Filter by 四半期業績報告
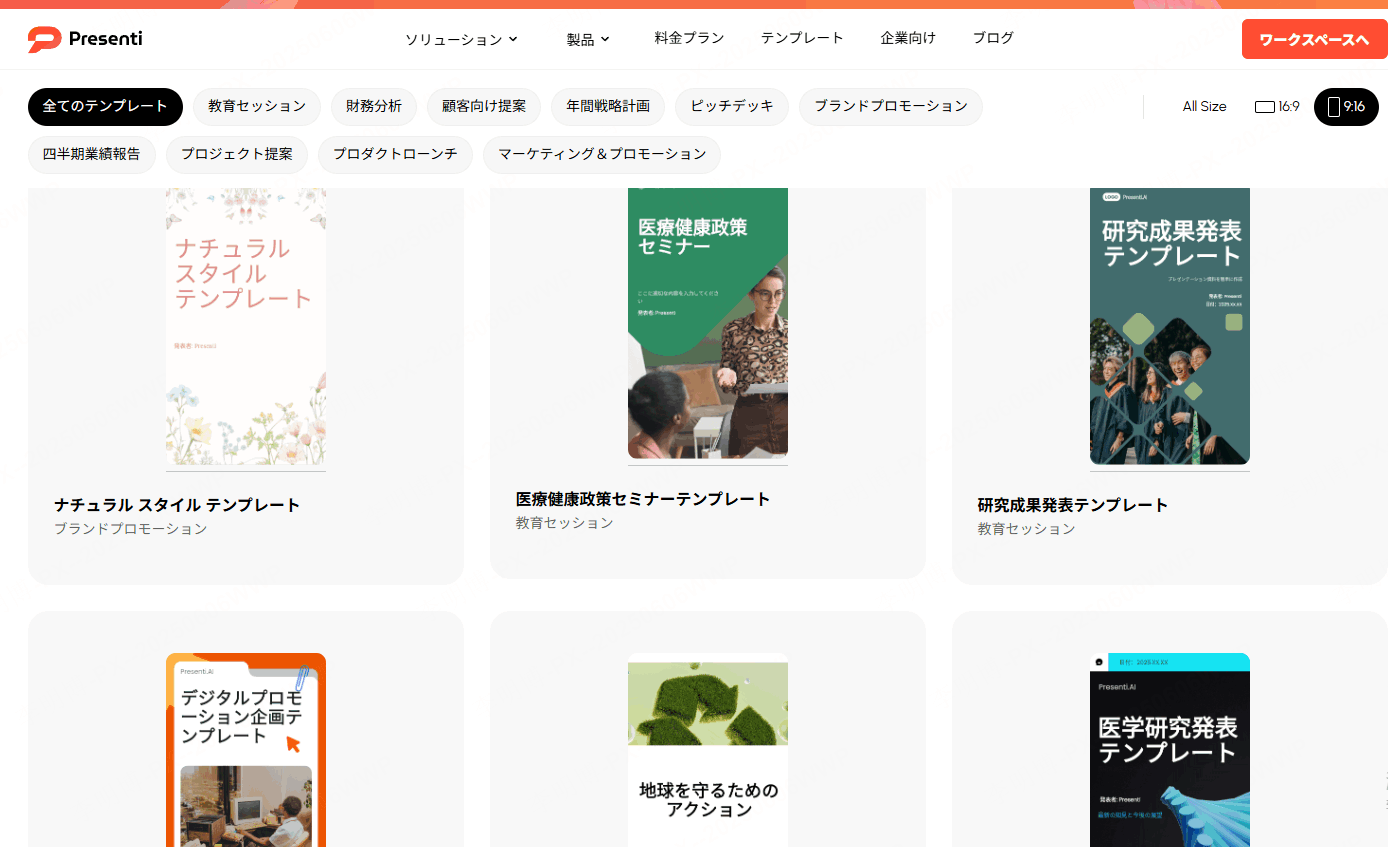Image resolution: width=1388 pixels, height=847 pixels. tap(92, 155)
